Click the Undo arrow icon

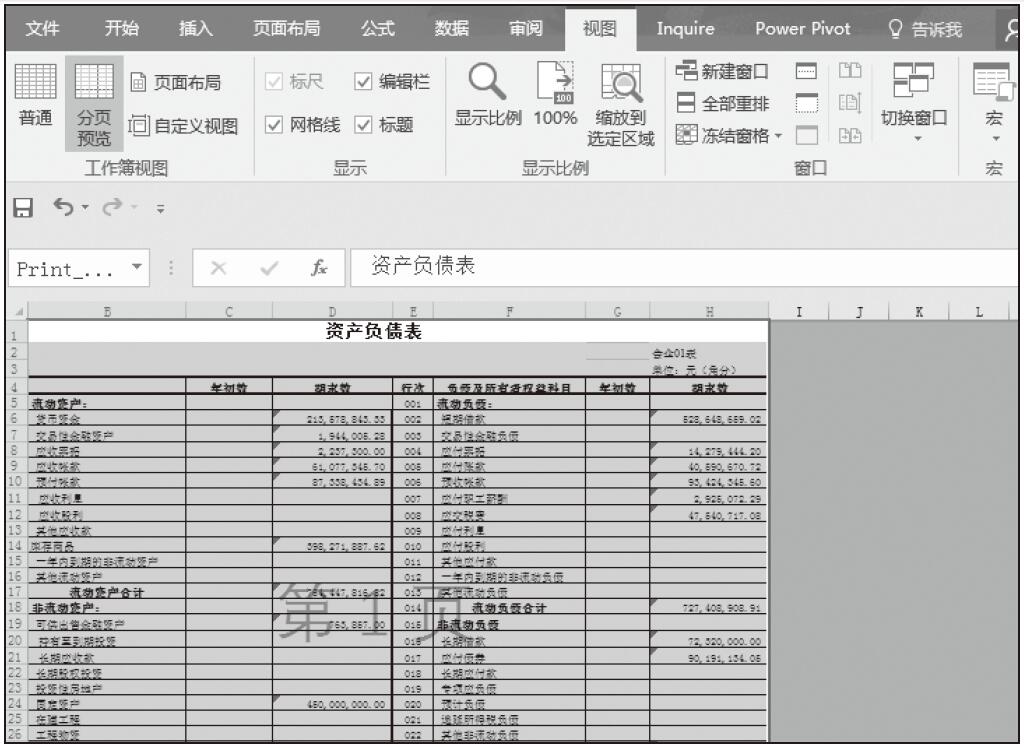63,207
